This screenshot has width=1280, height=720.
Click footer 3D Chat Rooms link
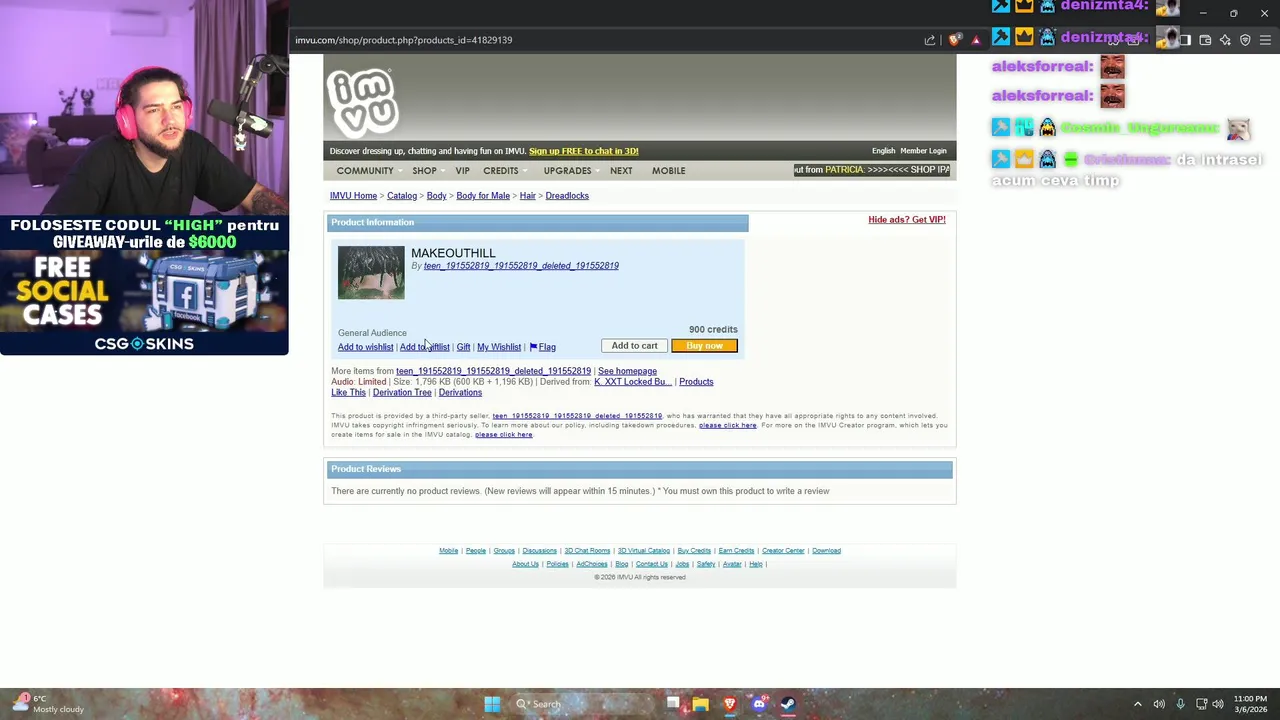[x=587, y=551]
